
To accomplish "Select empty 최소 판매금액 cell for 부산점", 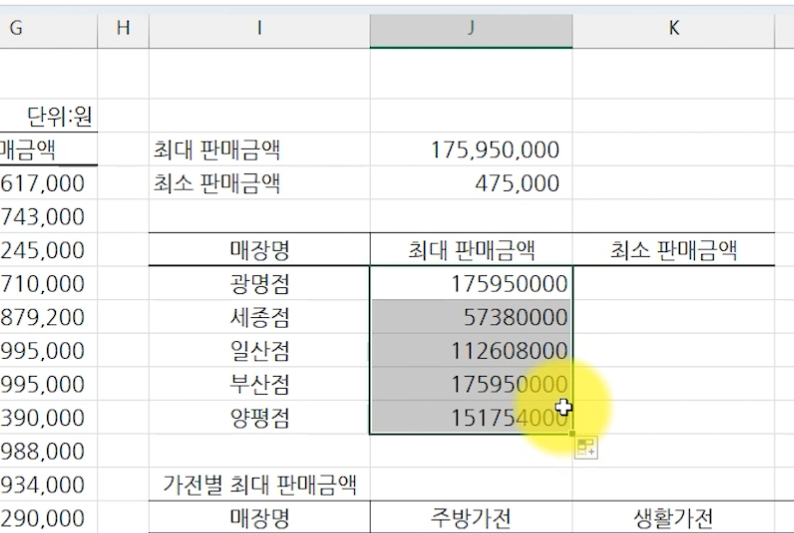I will pos(673,384).
